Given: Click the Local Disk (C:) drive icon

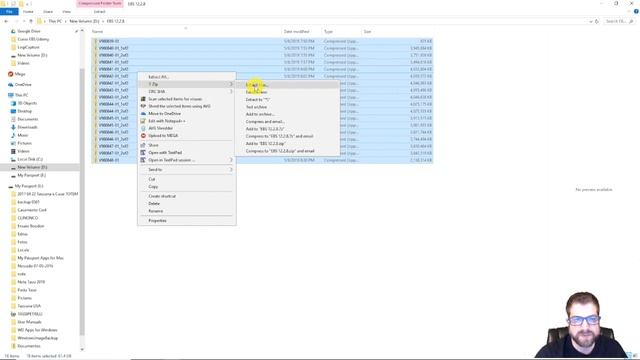Looking at the screenshot, I should point(13,159).
